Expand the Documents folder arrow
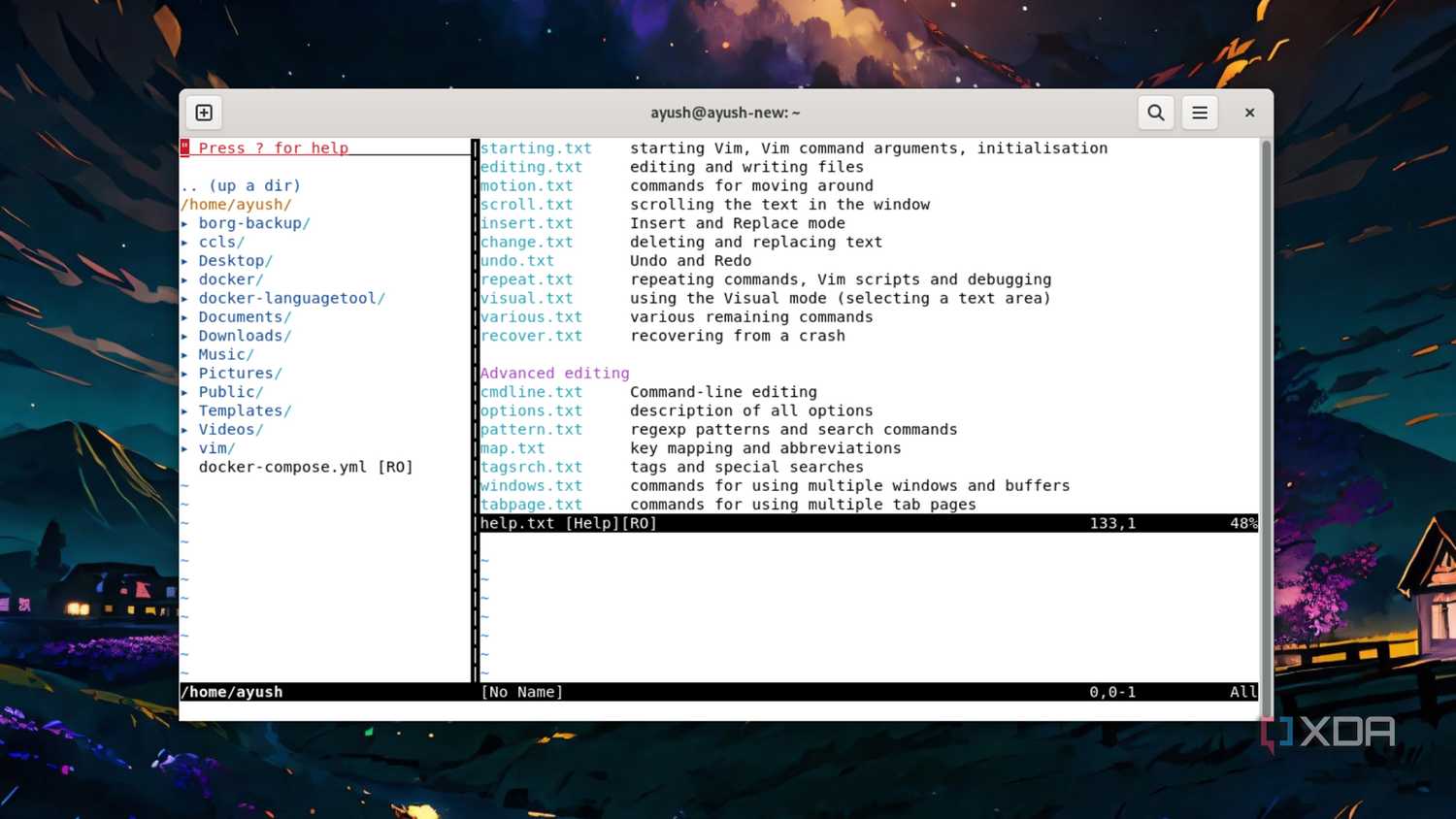This screenshot has width=1456, height=819. pos(184,317)
